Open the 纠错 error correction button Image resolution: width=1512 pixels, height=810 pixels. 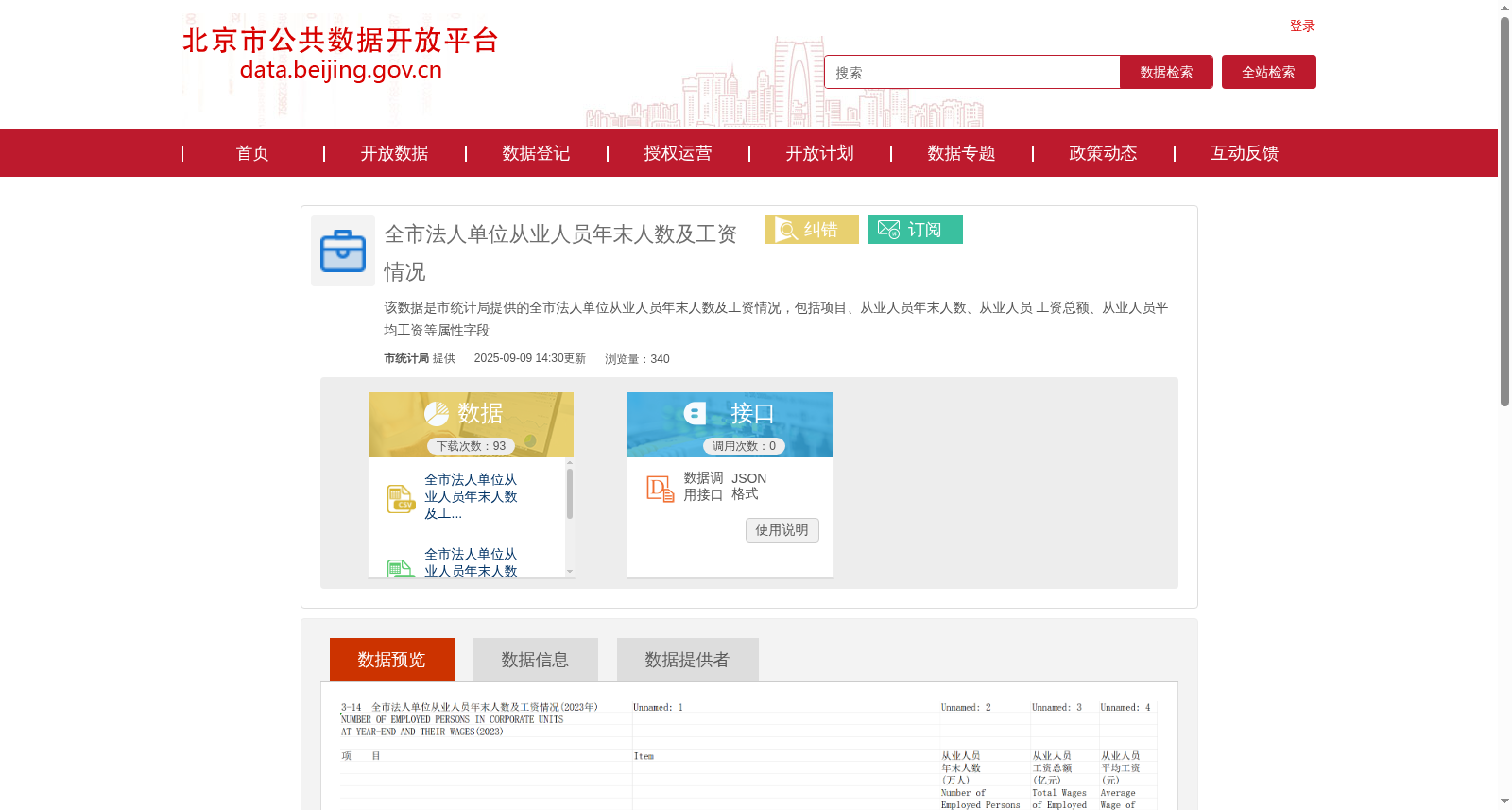pos(812,230)
